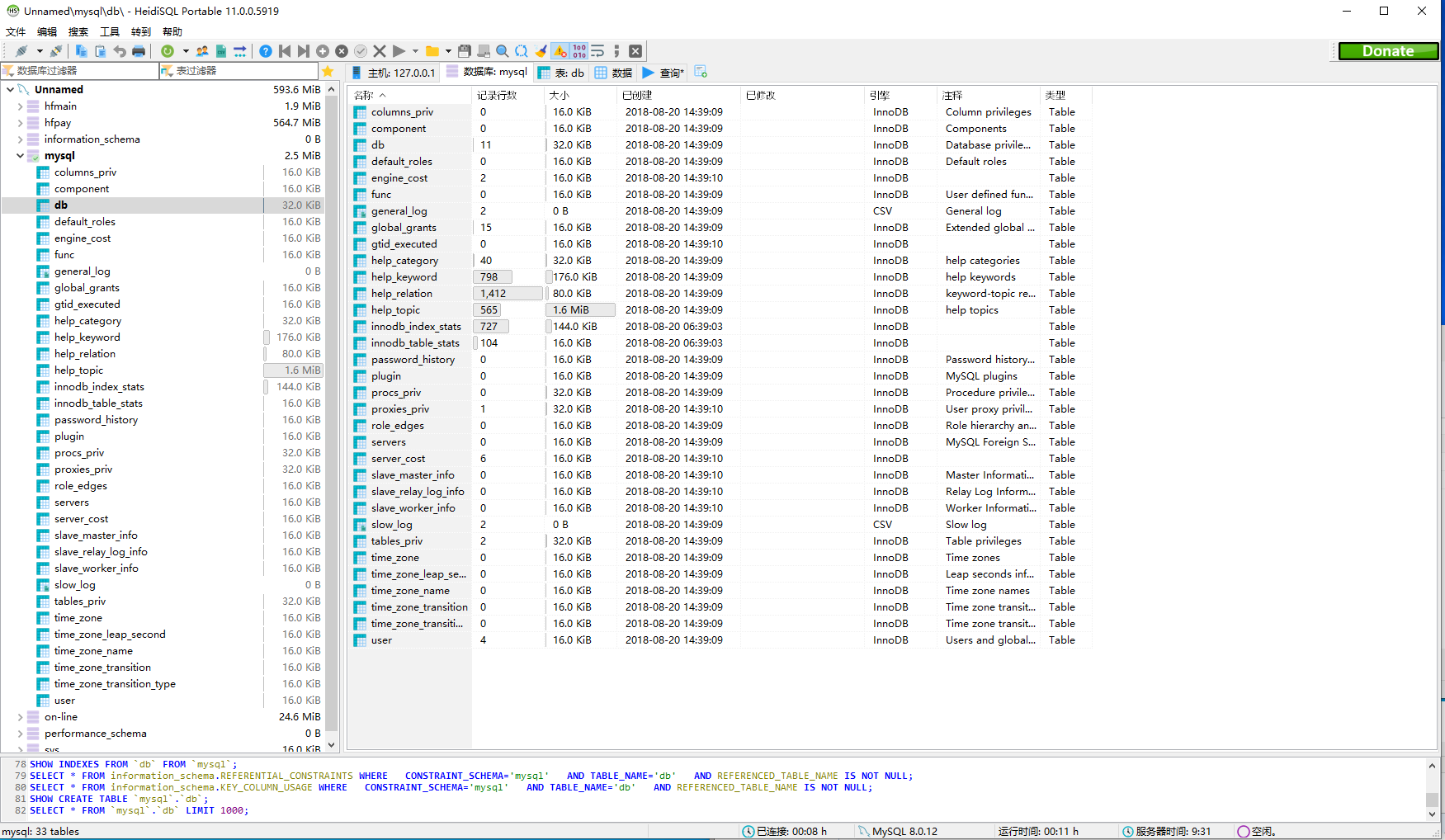Open the 编辑 menu
The image size is (1445, 840).
click(x=47, y=32)
